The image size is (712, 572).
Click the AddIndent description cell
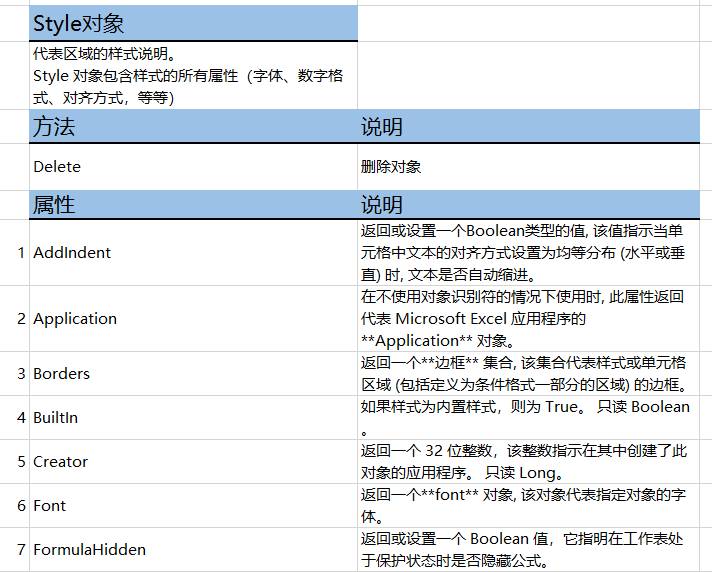[529, 252]
